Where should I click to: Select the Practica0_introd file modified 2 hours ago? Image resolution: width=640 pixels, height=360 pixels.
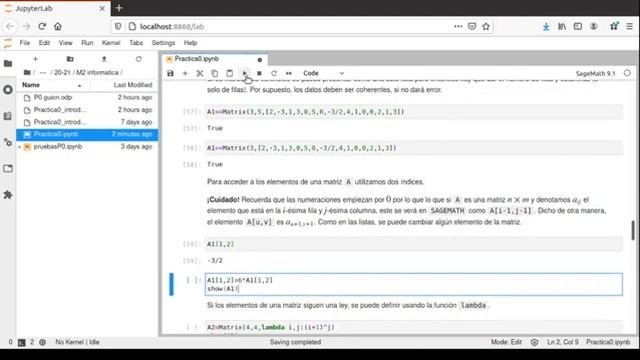pyautogui.click(x=87, y=110)
